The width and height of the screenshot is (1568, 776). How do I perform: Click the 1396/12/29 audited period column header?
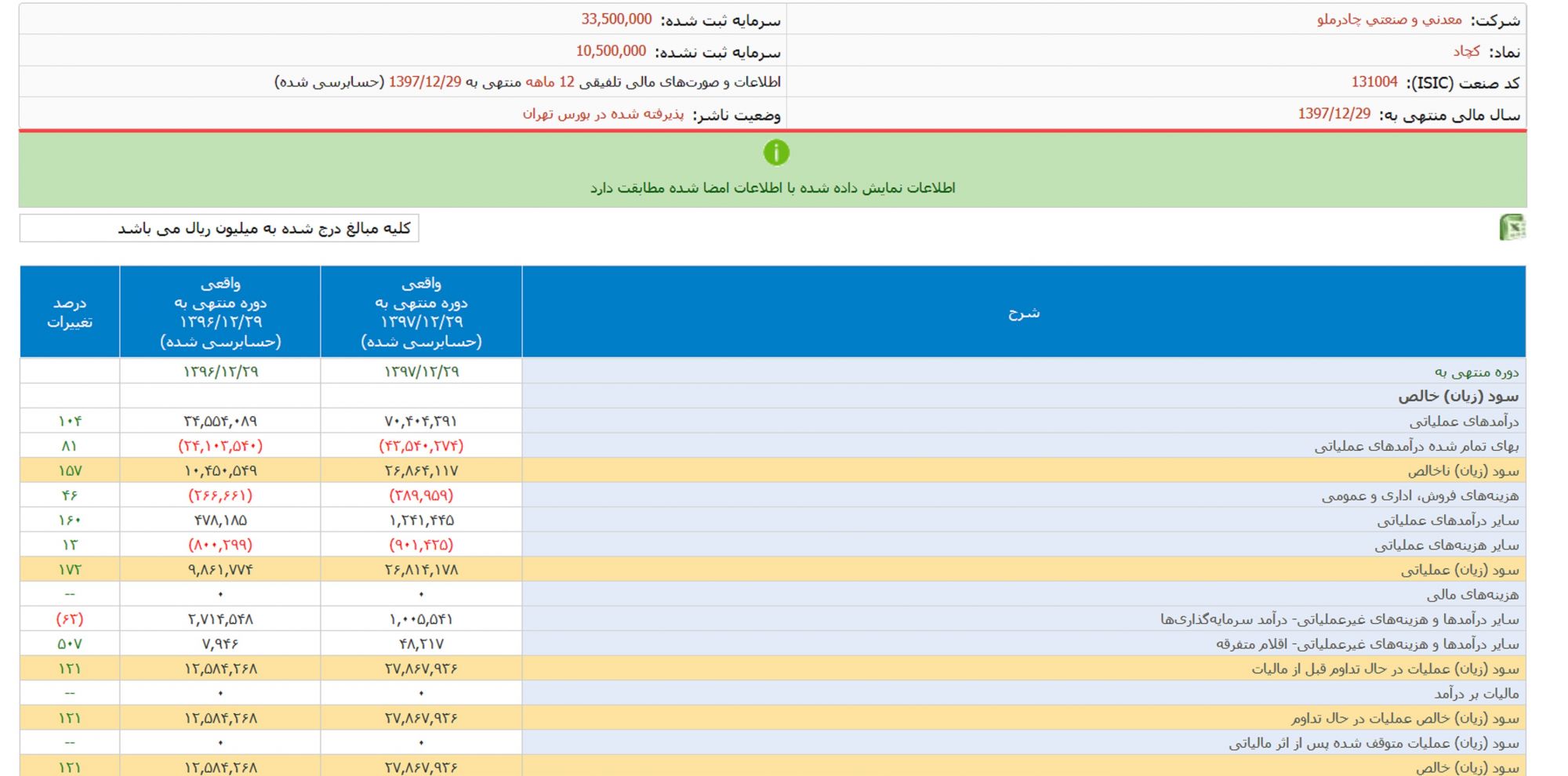pyautogui.click(x=220, y=312)
